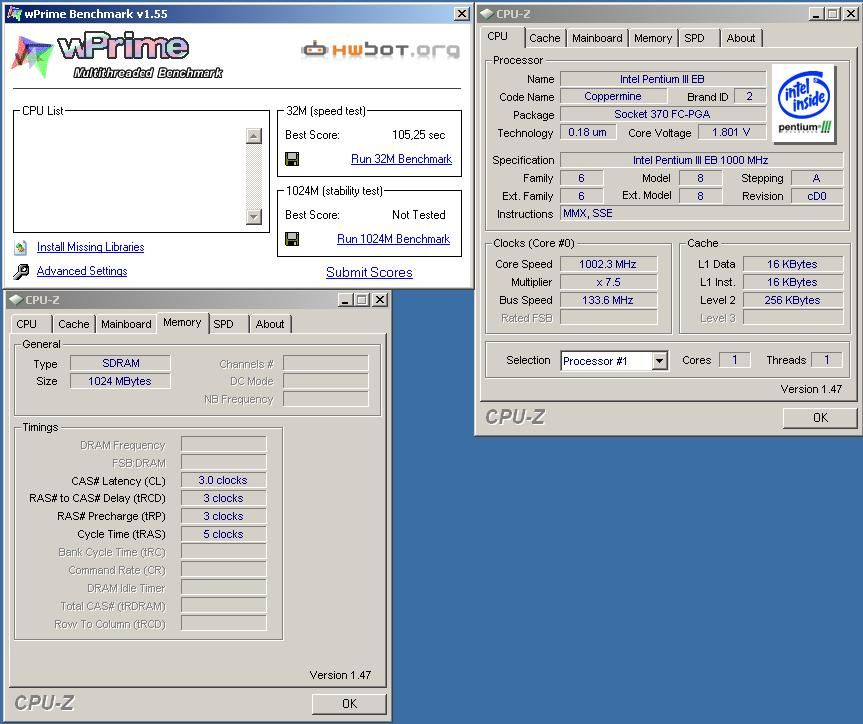The width and height of the screenshot is (863, 724).
Task: Click the CPU List scroll down arrow
Action: coord(254,216)
